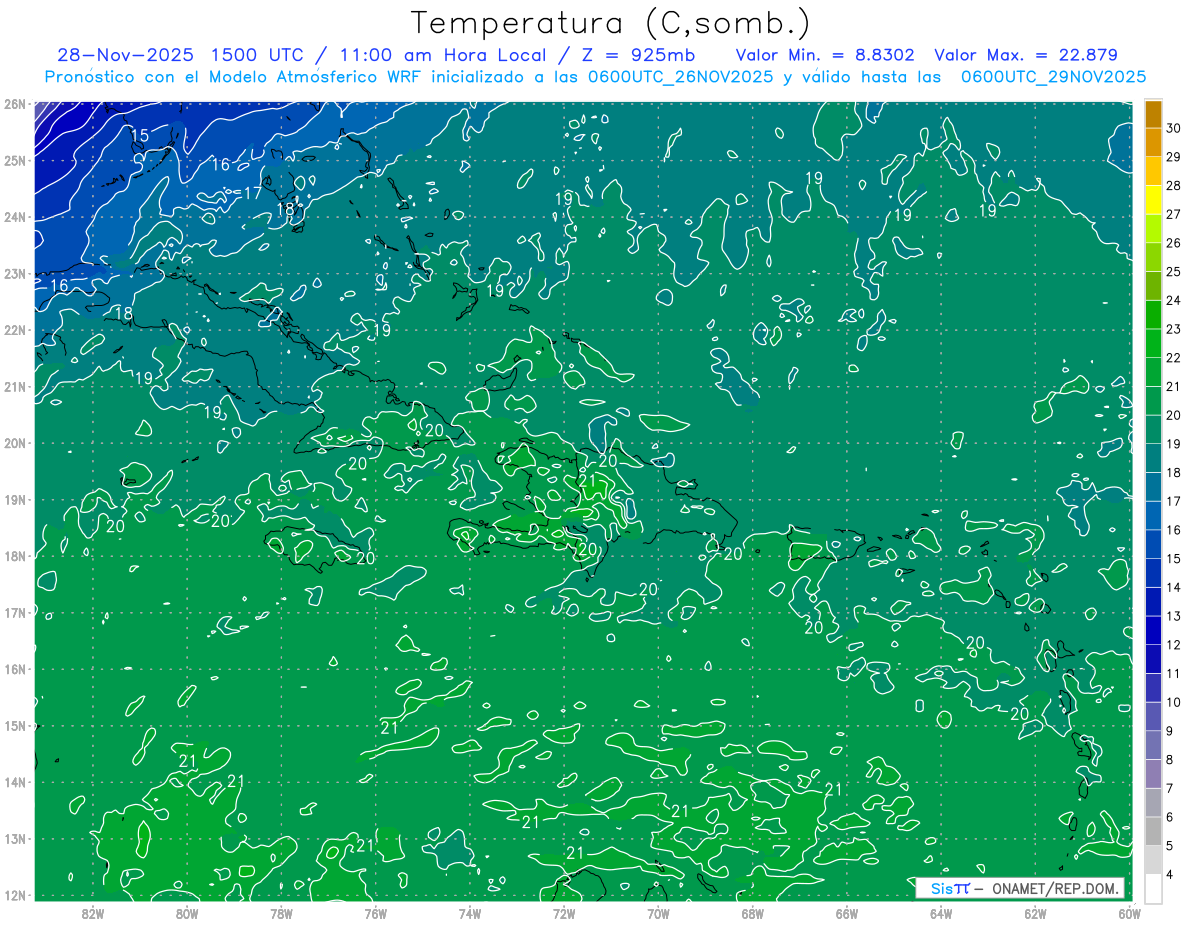1200x927 pixels.
Task: Click the '64W' longitude axis label
Action: click(941, 914)
